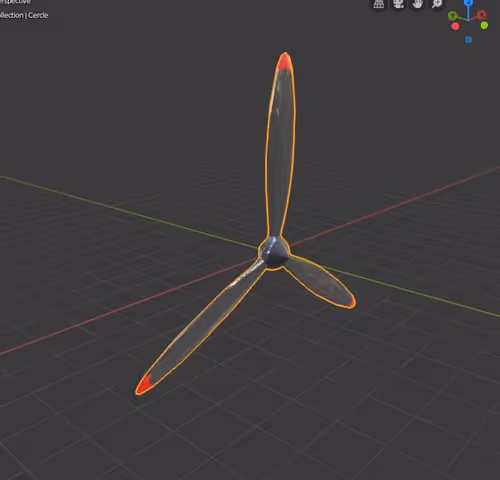This screenshot has width=500, height=480.
Task: Click the red tip of top blade
Action: (285, 62)
